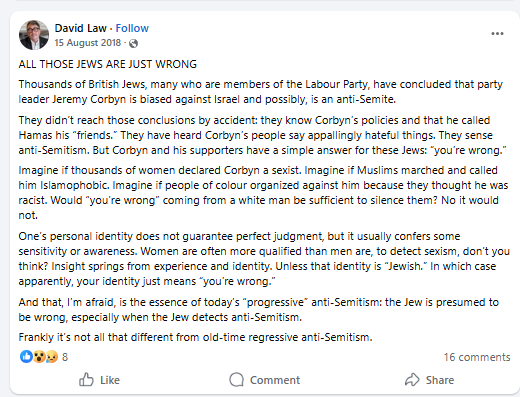Open the 15 August 2018 timestamp link

tap(88, 43)
